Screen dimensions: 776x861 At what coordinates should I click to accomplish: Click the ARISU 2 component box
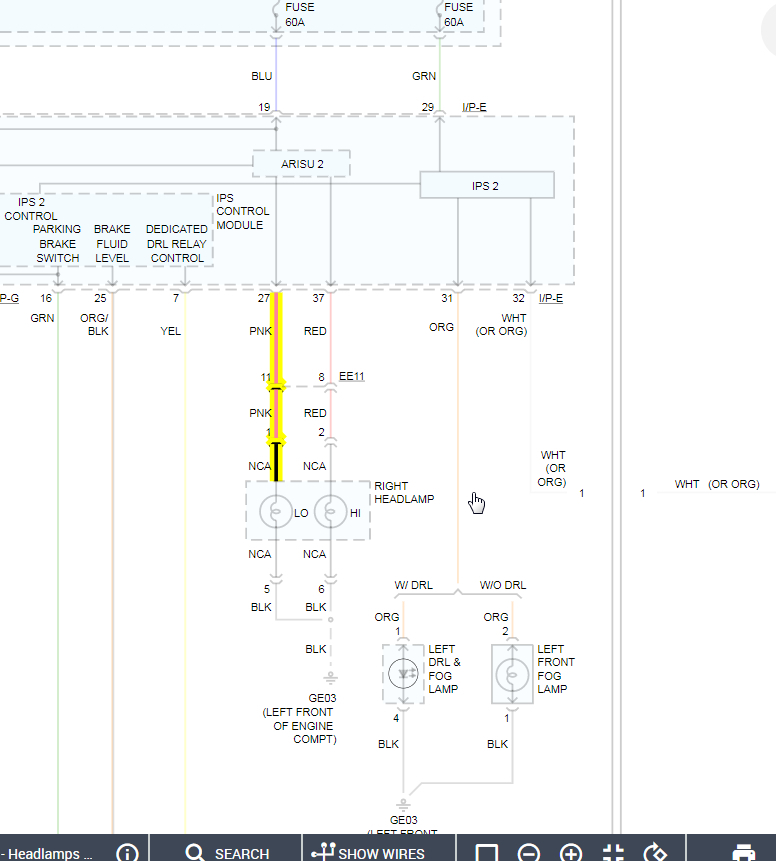(x=302, y=164)
